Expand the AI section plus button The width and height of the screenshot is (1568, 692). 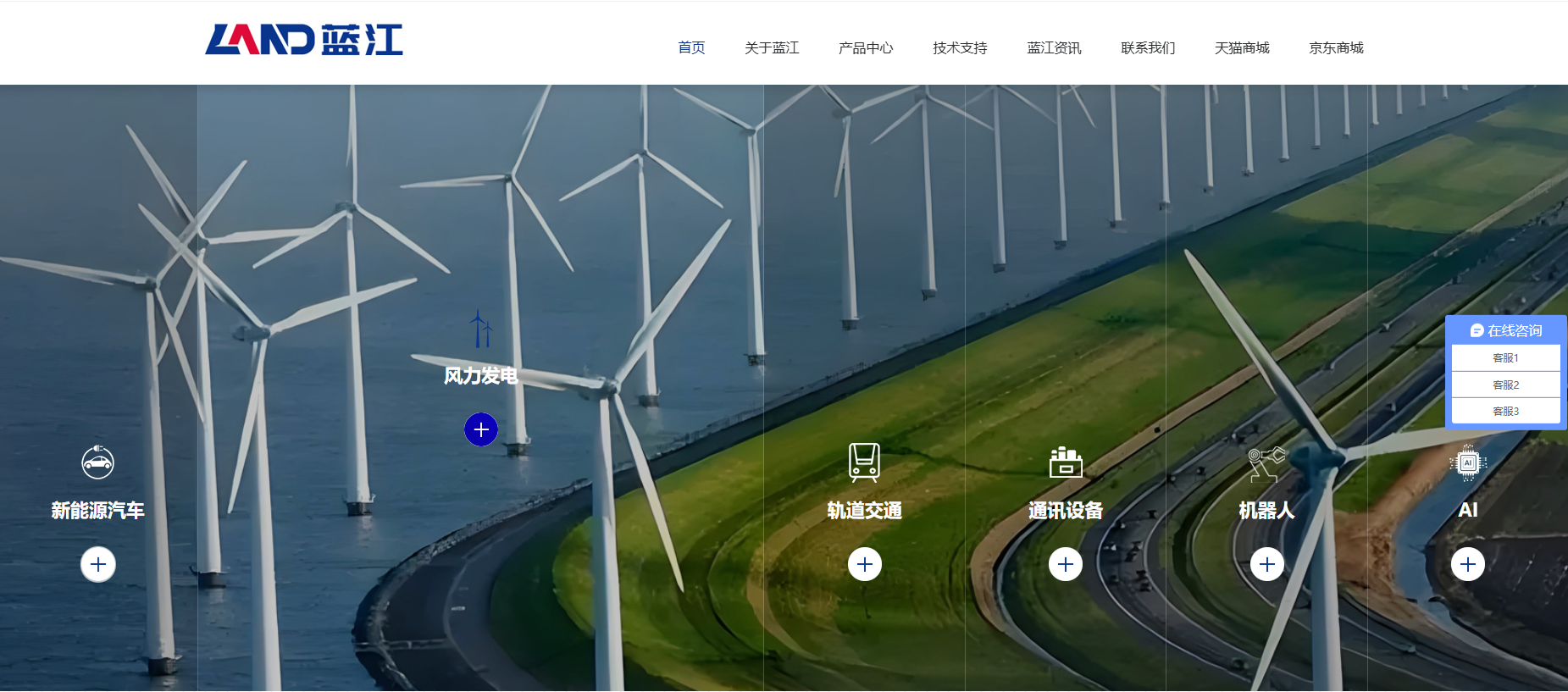click(1468, 564)
